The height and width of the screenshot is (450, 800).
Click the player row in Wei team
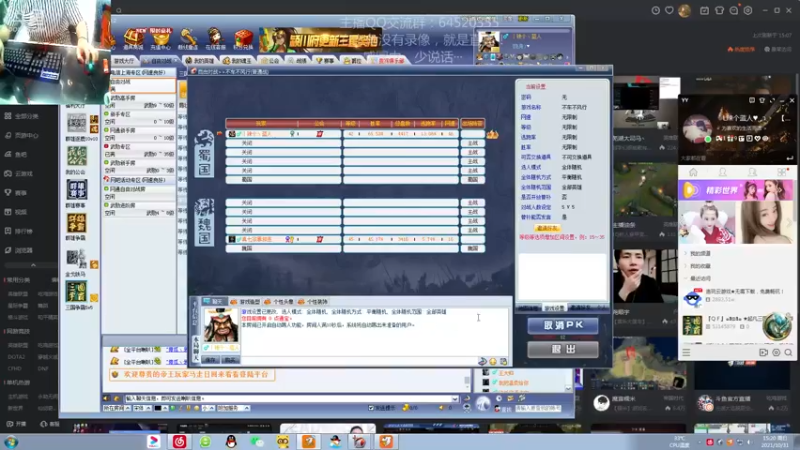pos(355,239)
